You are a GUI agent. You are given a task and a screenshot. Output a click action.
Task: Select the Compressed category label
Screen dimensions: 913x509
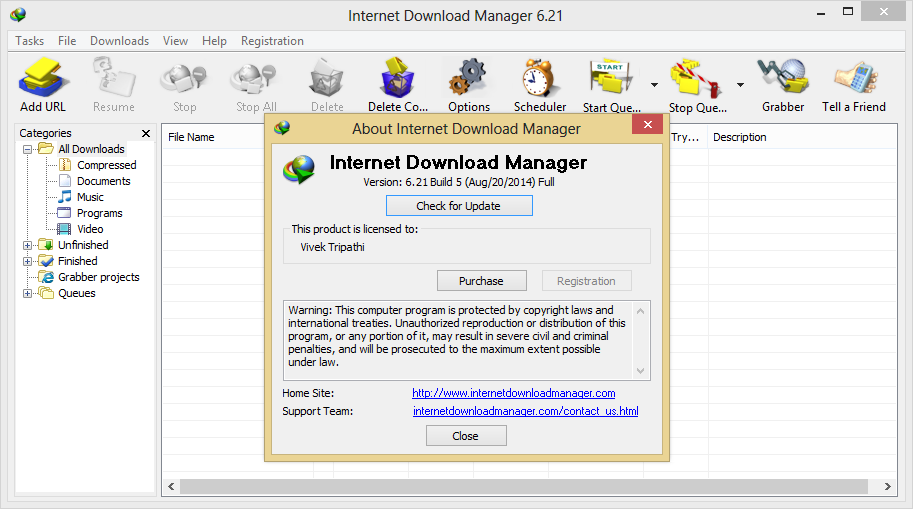click(x=107, y=165)
